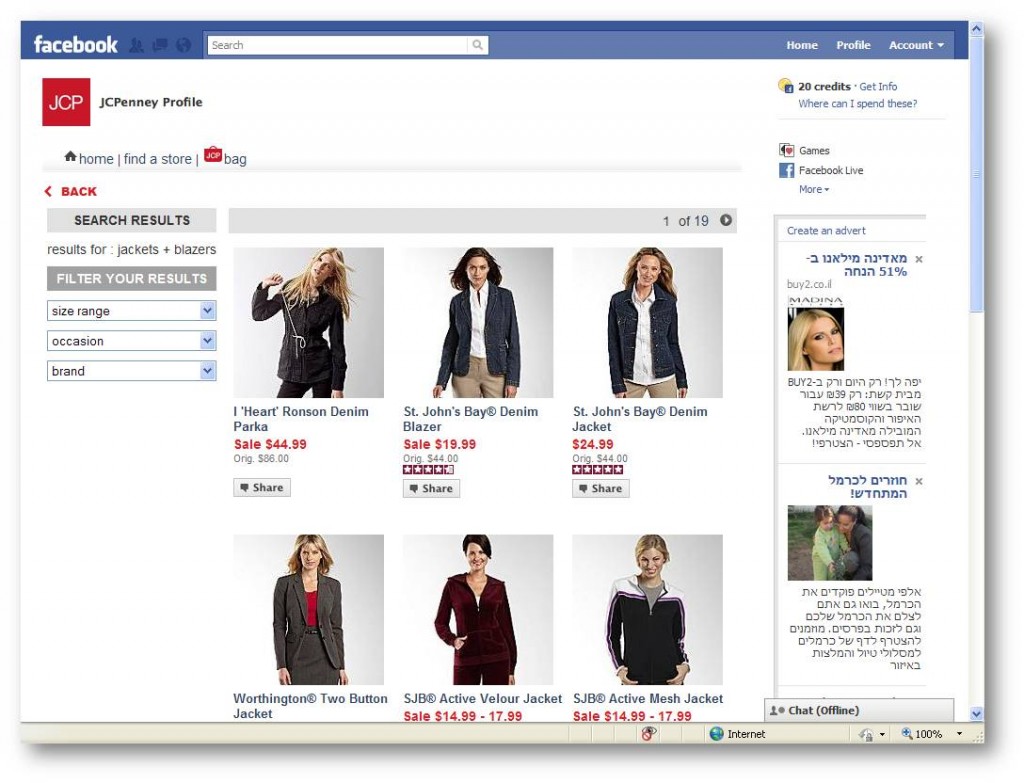Click the JCPenney Profile title
1024x783 pixels.
[x=151, y=102]
